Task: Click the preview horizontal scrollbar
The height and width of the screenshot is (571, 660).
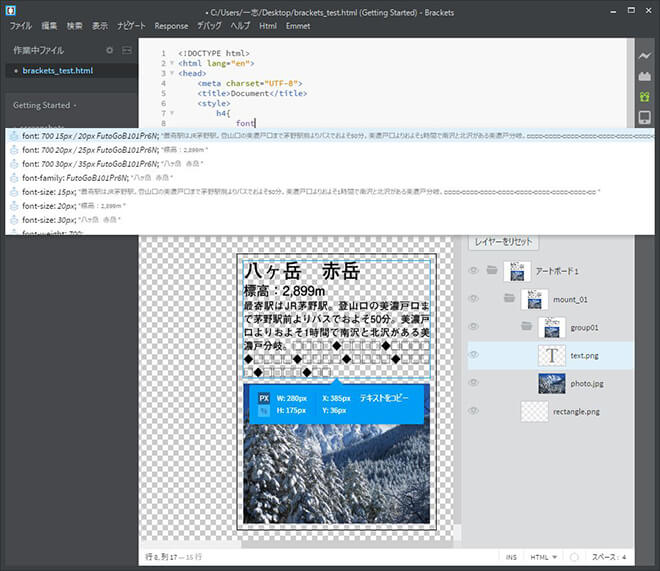Action: 347,544
